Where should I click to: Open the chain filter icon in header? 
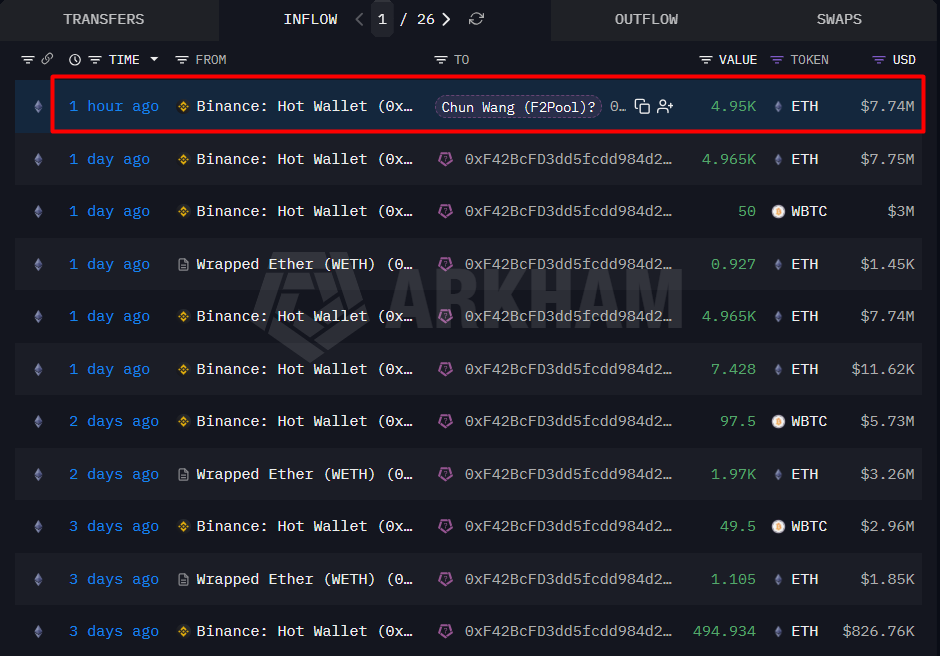click(x=28, y=59)
